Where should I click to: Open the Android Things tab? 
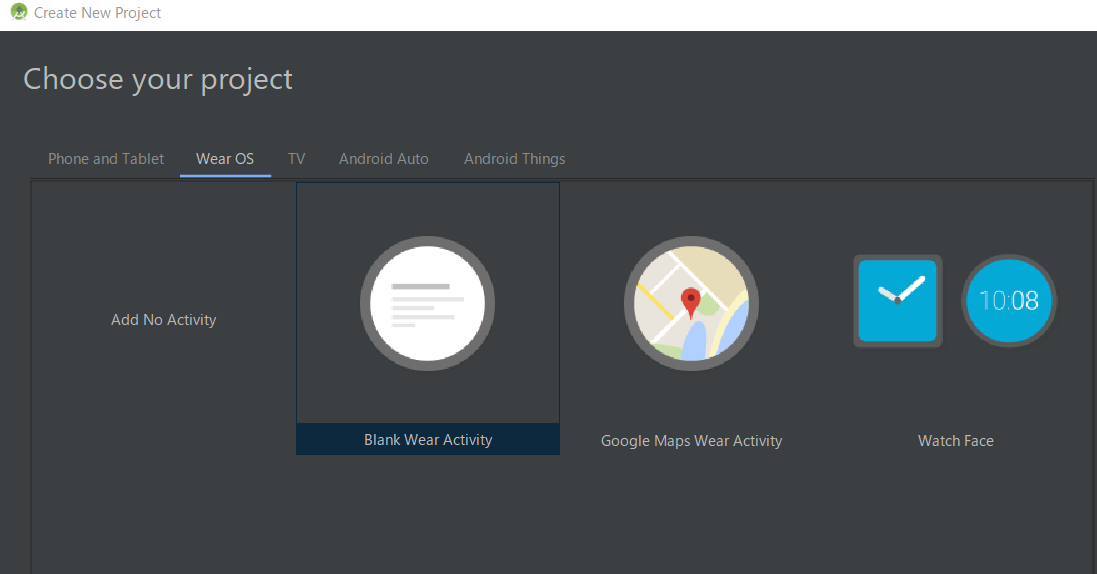(514, 159)
